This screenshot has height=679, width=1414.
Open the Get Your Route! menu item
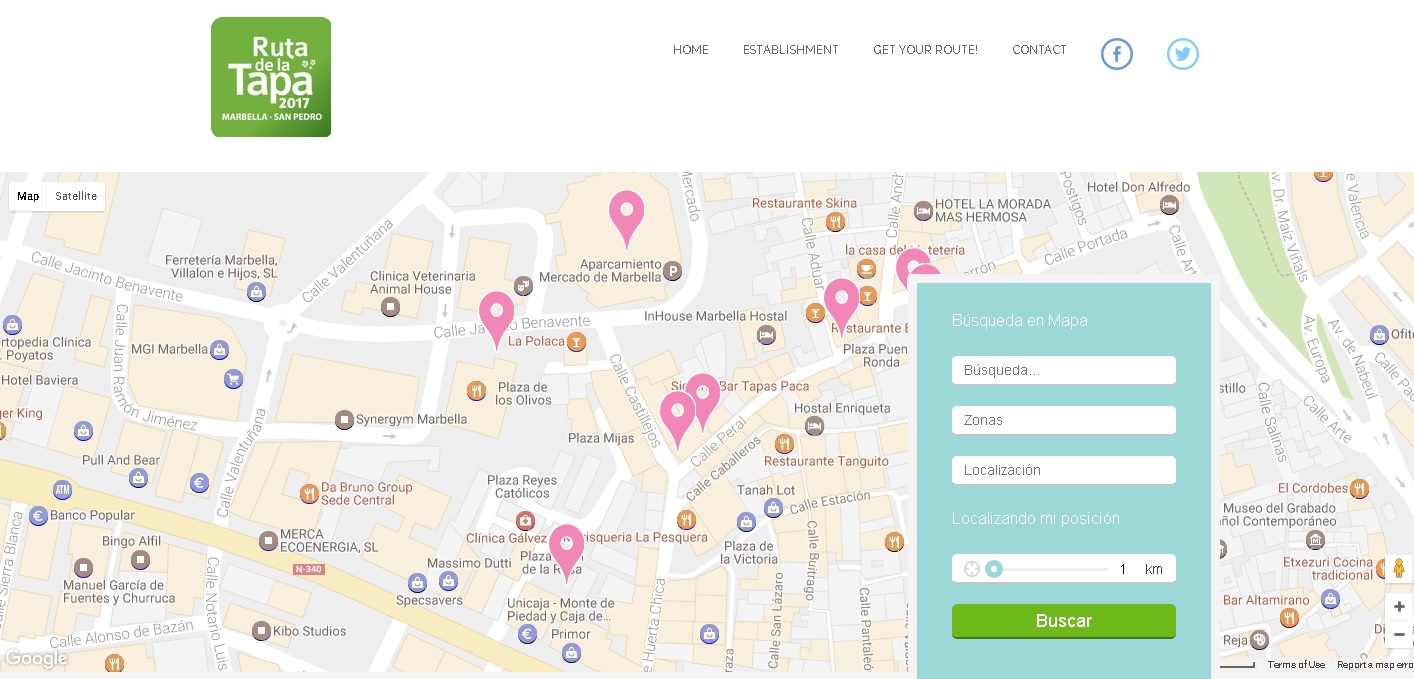coord(924,50)
